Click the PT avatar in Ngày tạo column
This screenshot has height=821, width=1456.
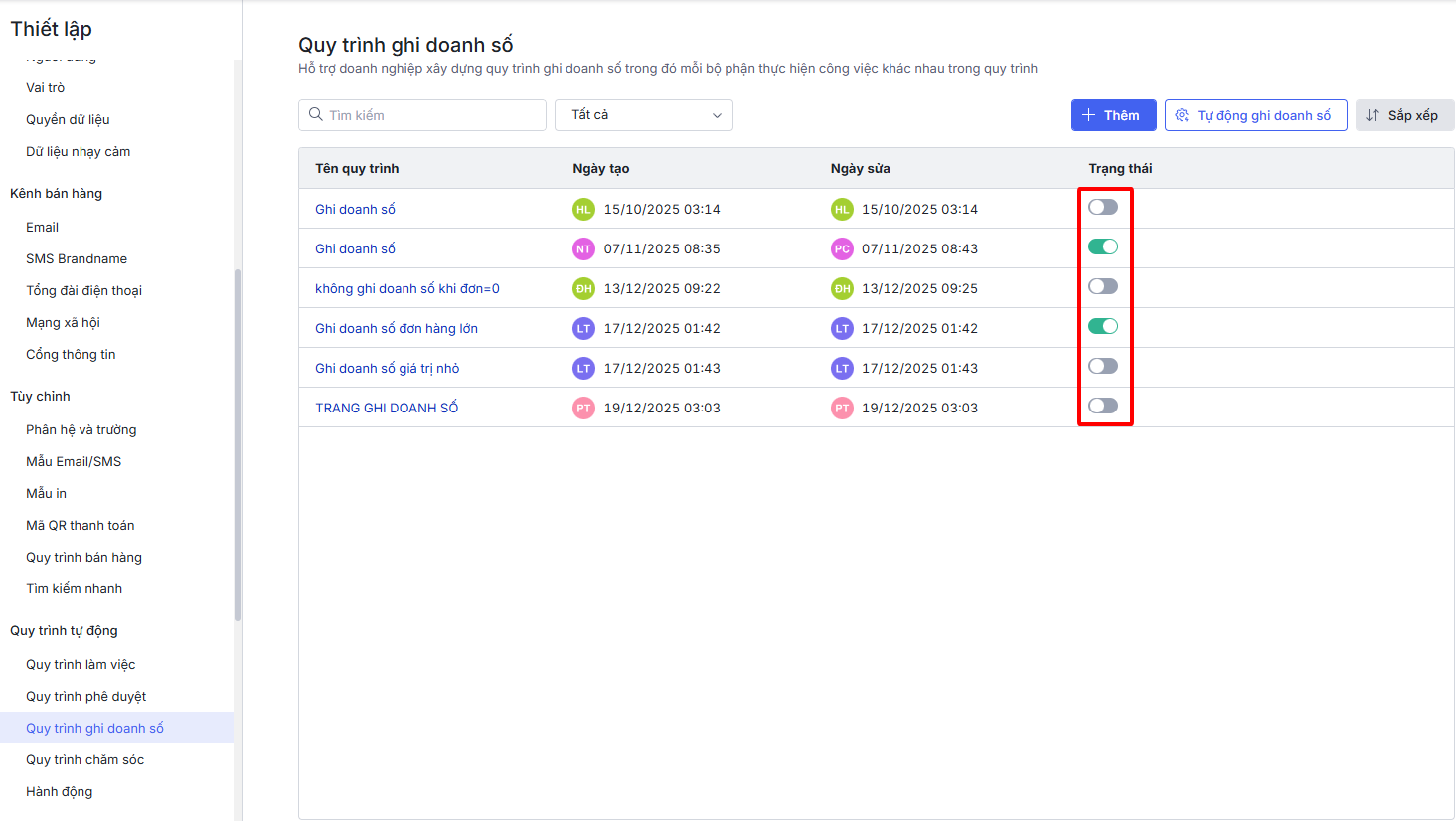[x=583, y=408]
